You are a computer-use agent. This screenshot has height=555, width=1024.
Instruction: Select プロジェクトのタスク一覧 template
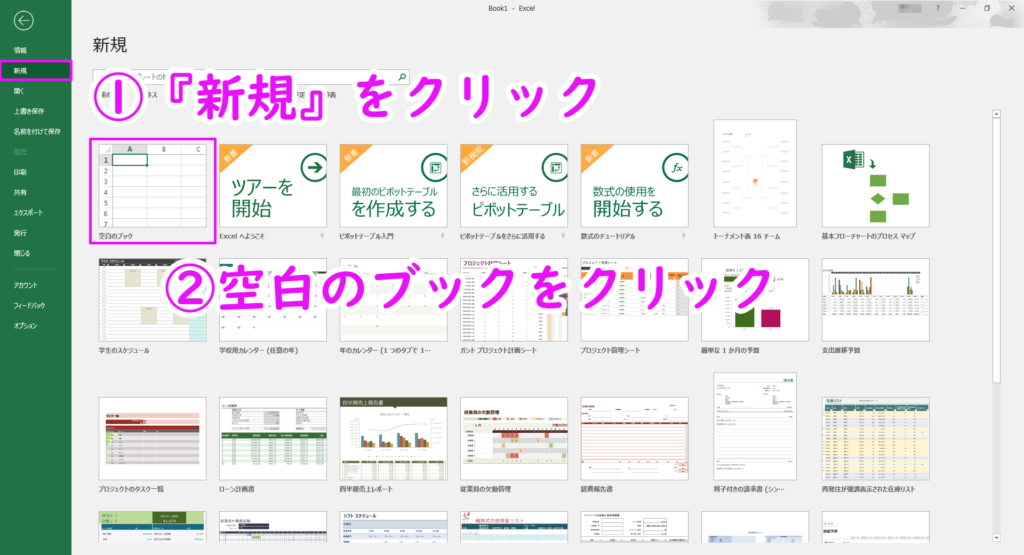(x=152, y=439)
